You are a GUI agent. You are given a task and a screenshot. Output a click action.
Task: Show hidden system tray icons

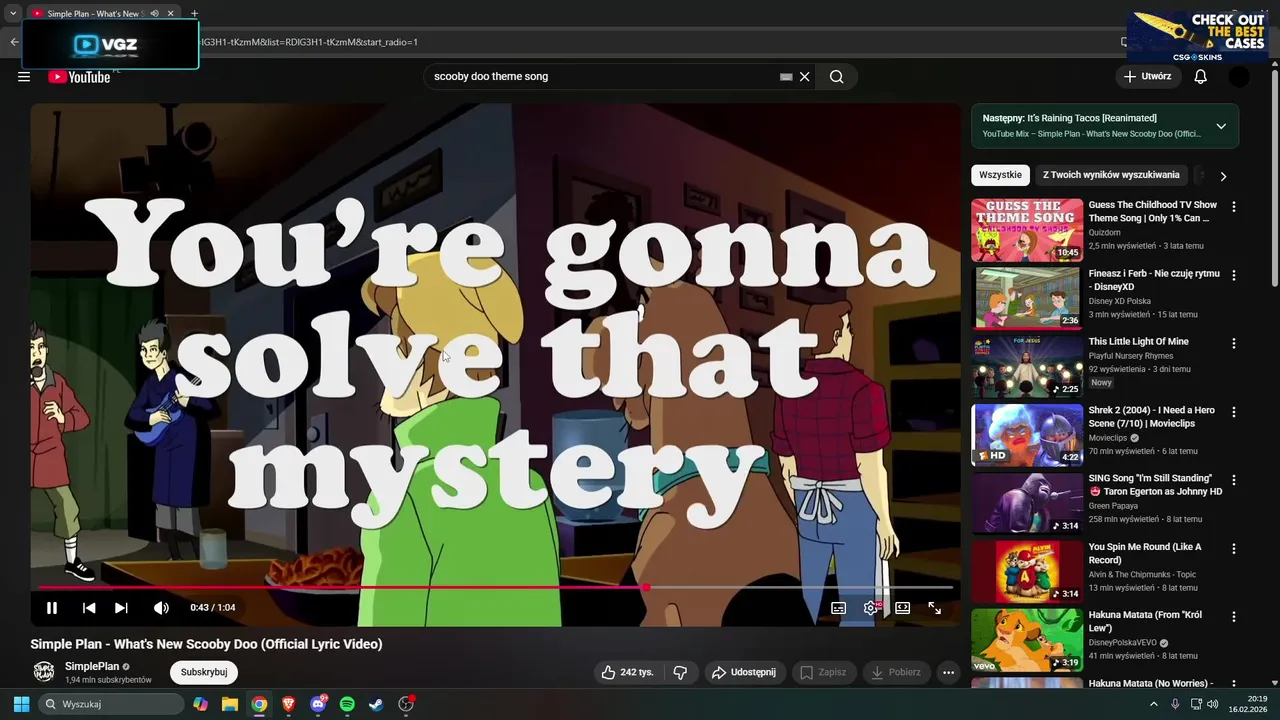[1153, 704]
